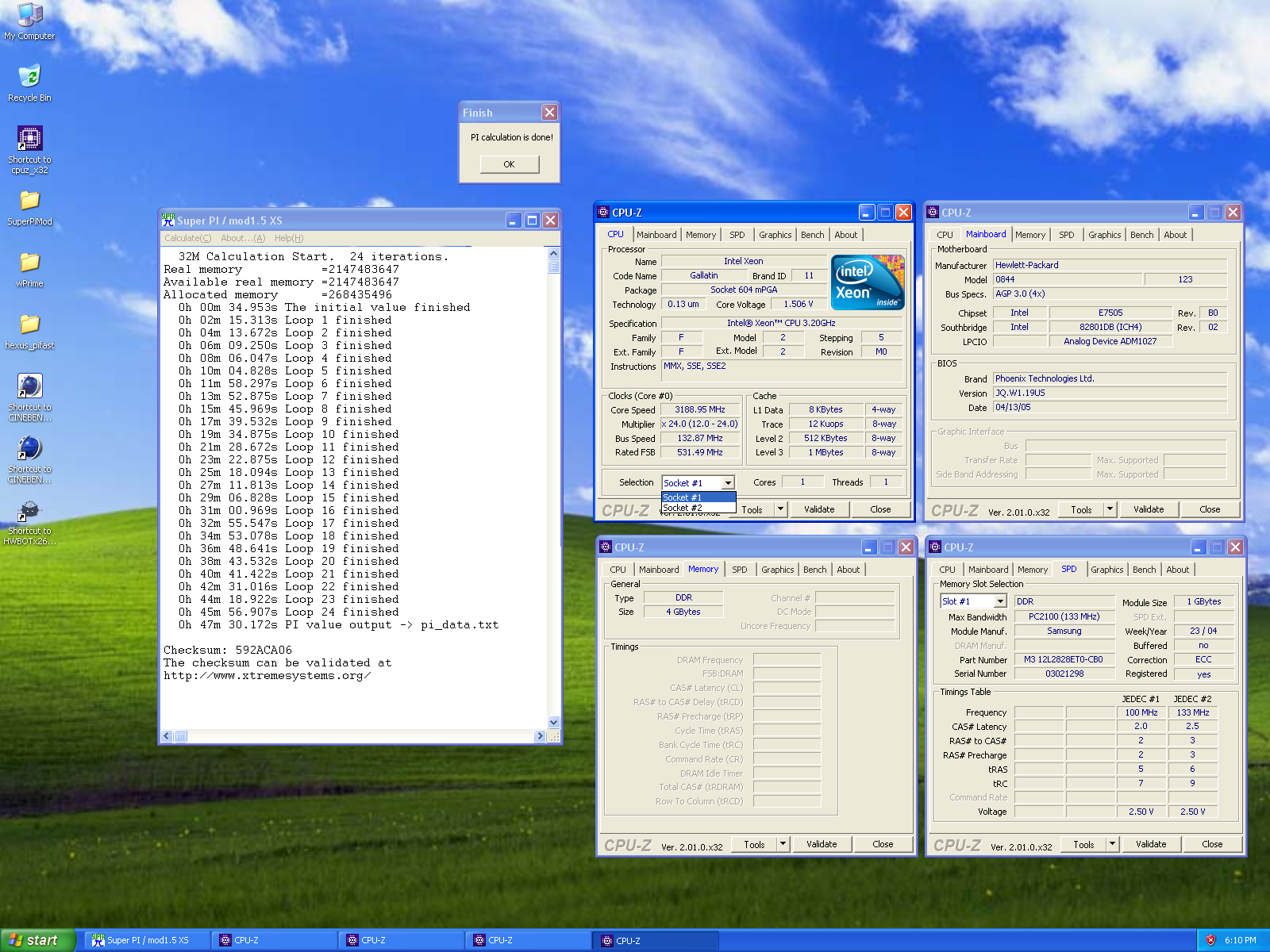Click the 4 GBytes memory size value
Viewport: 1270px width, 952px height.
pyautogui.click(x=683, y=612)
